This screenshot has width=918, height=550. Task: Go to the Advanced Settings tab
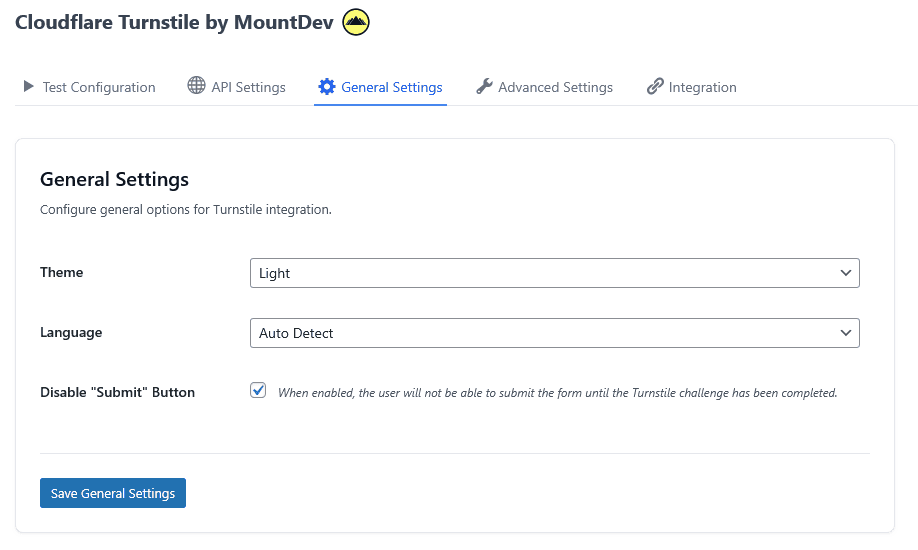pyautogui.click(x=544, y=87)
